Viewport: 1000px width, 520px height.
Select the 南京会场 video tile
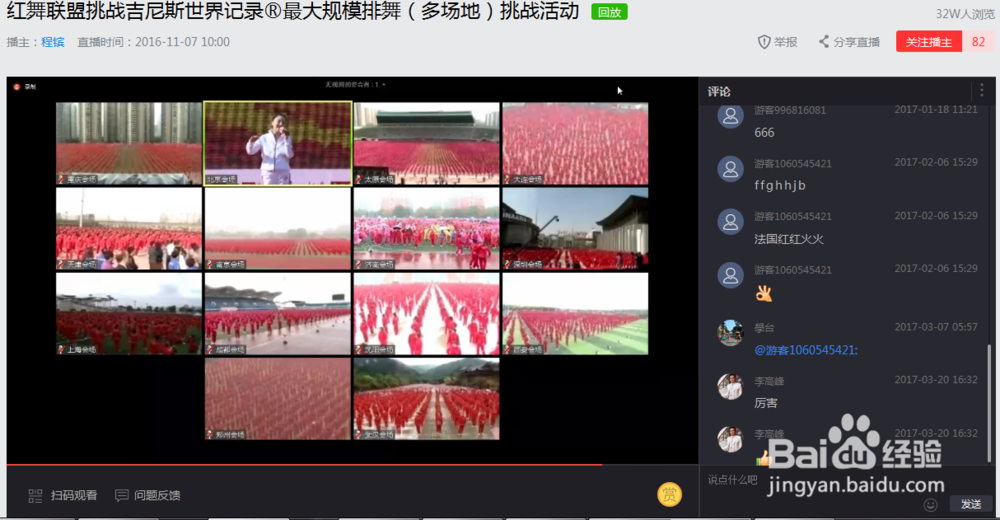click(277, 228)
